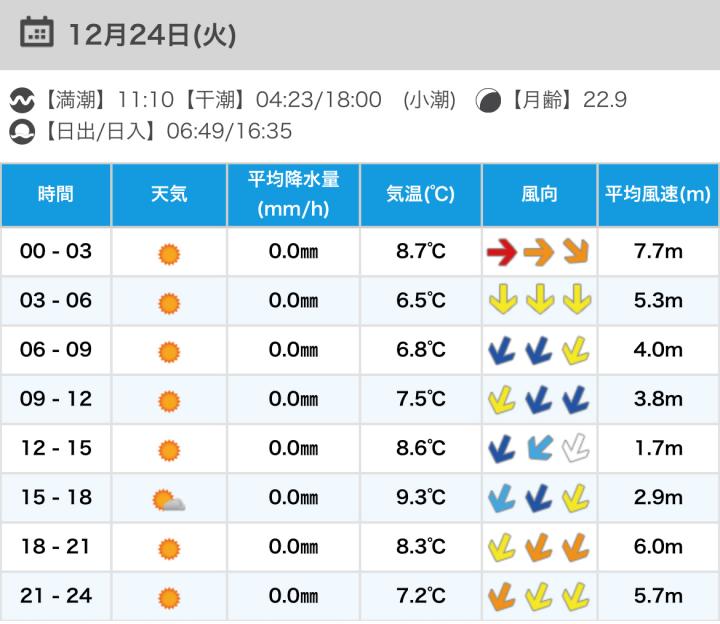720x624 pixels.
Task: Click the 09 - 12 time cell
Action: click(x=56, y=399)
